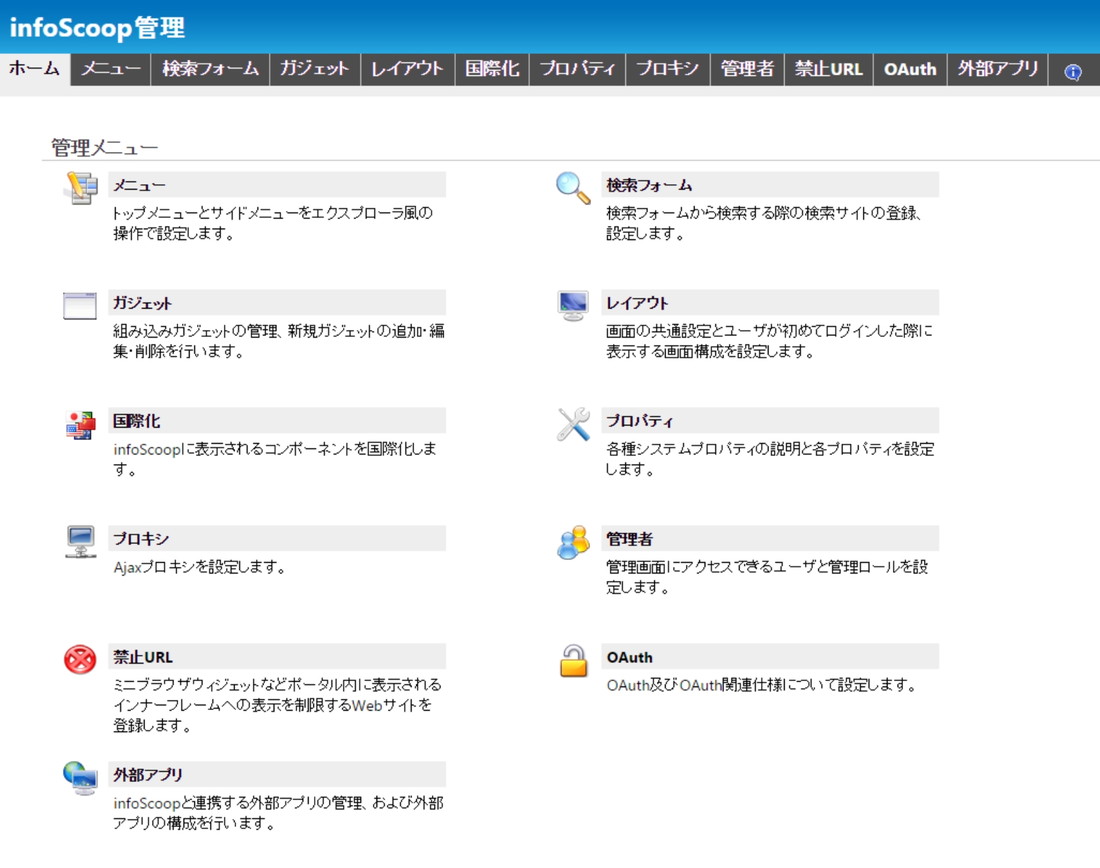Click the 禁止URL red cross icon
Image resolution: width=1100 pixels, height=868 pixels.
[80, 660]
